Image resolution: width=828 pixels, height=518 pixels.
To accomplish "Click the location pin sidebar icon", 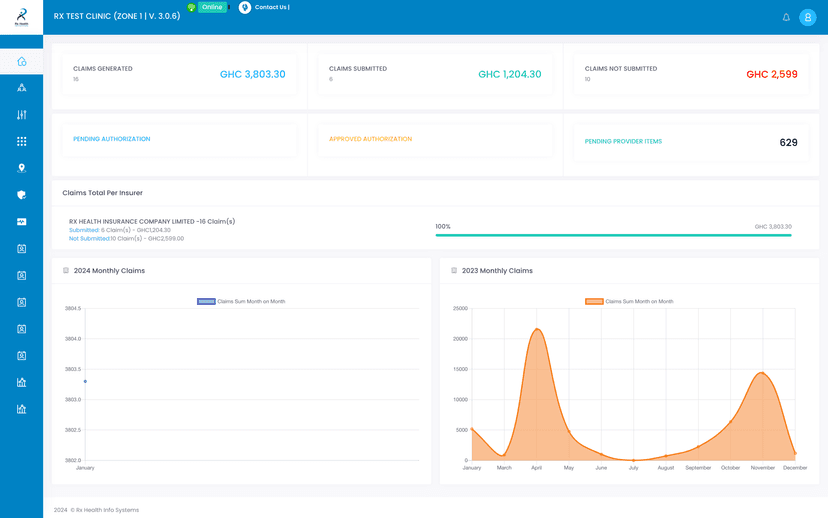I will tap(22, 168).
